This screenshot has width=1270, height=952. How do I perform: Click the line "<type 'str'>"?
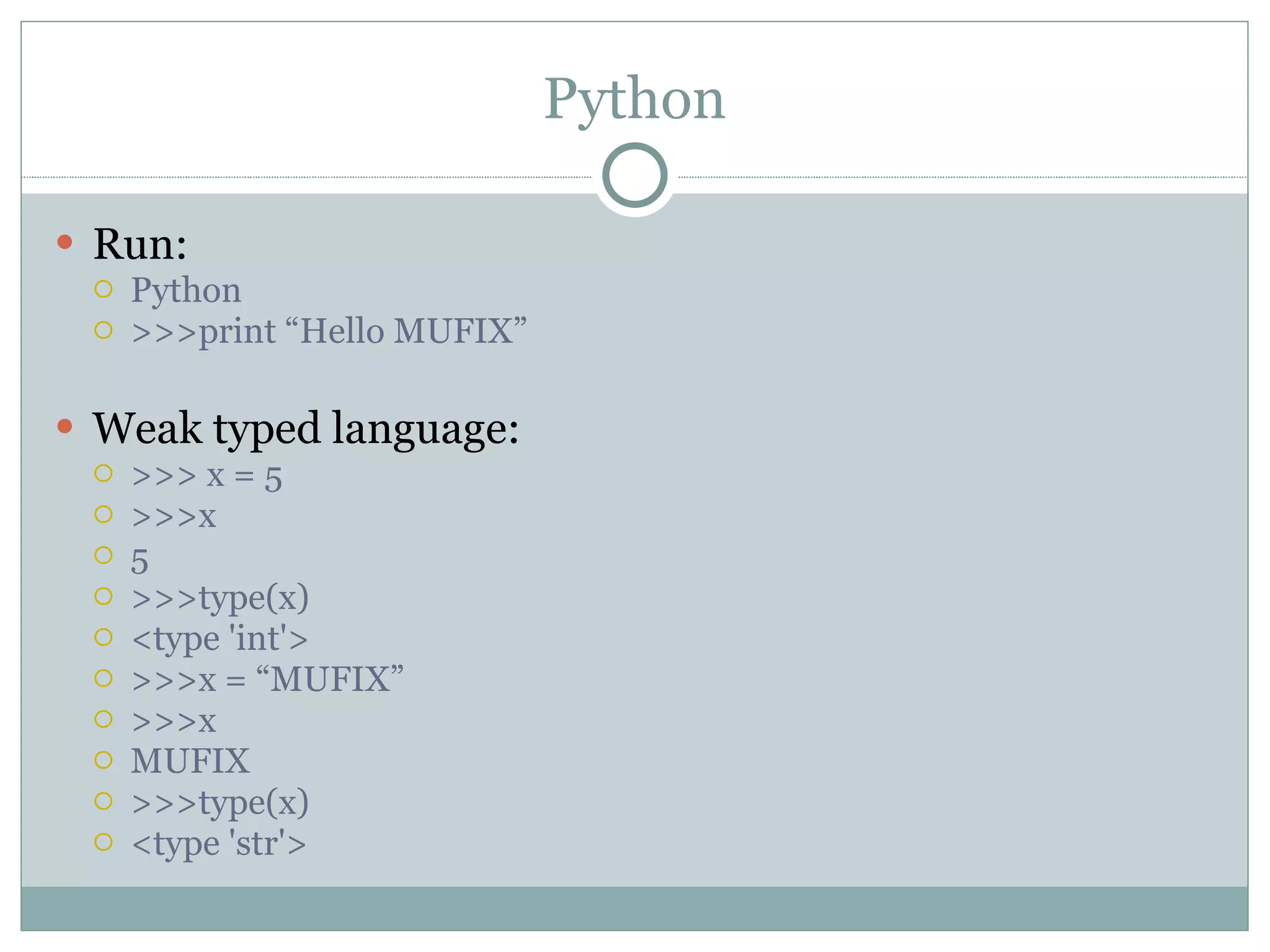pos(219,844)
